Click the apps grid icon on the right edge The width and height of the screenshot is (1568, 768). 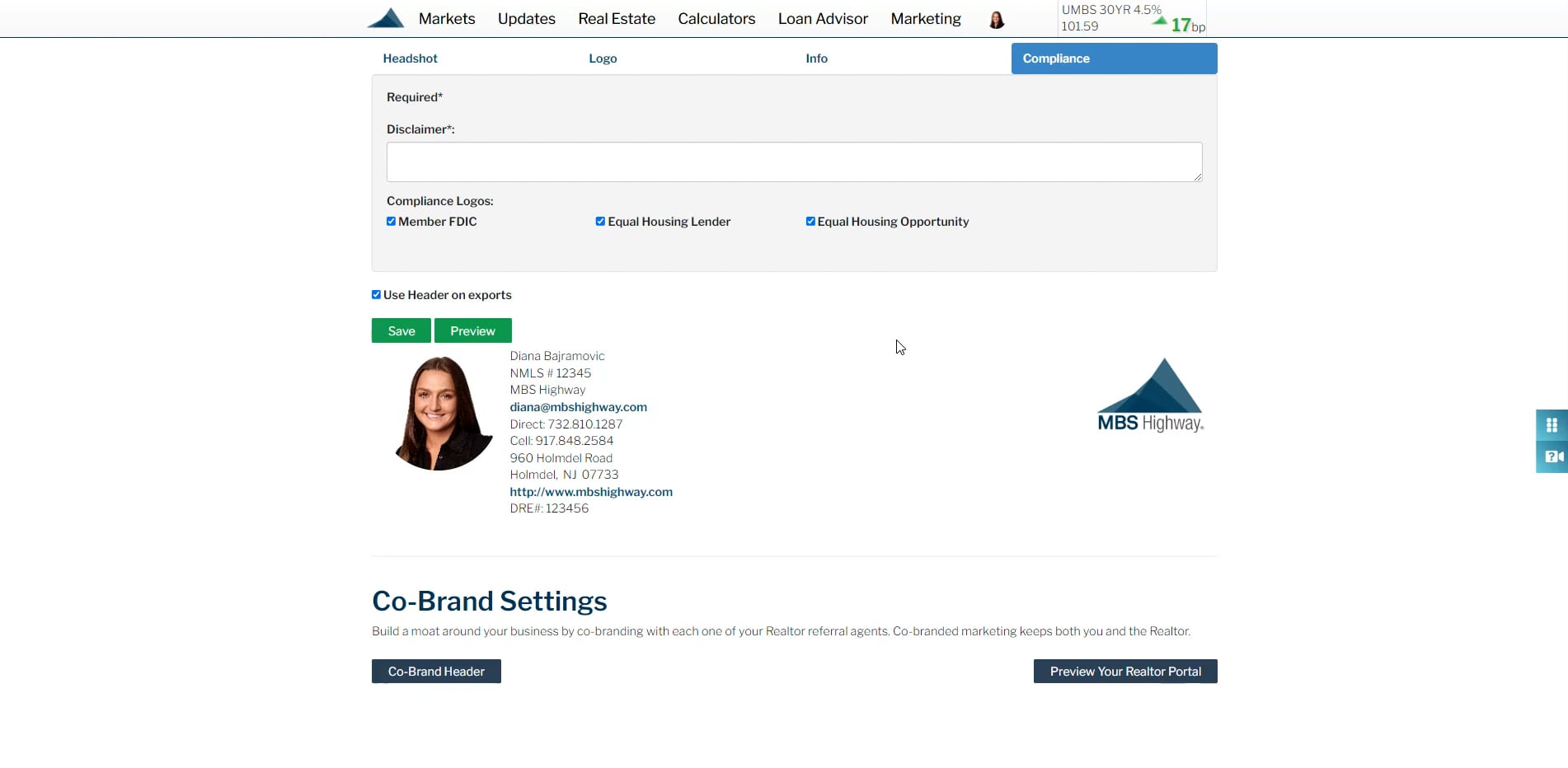pyautogui.click(x=1553, y=424)
